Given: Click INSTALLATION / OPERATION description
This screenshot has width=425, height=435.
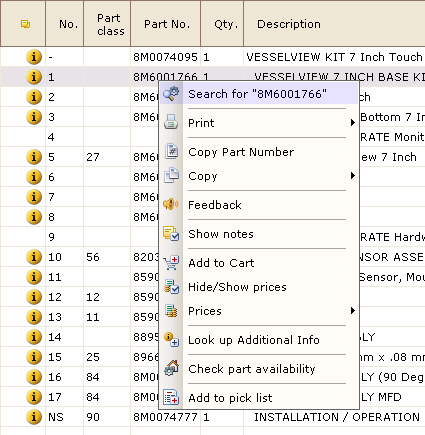Looking at the screenshot, I should [337, 417].
